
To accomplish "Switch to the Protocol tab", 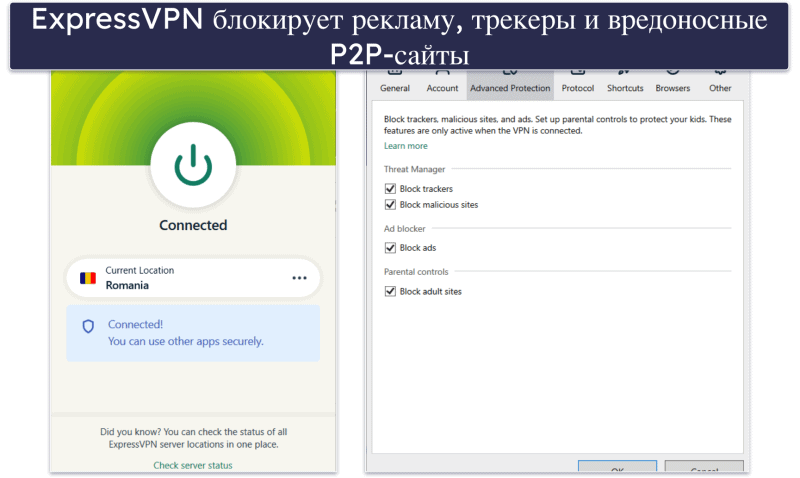I will pos(578,84).
